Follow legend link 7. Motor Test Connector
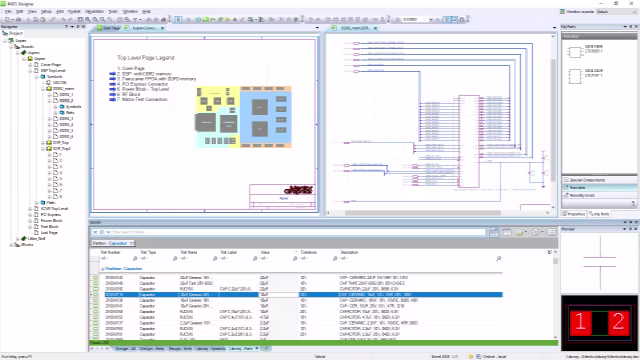Image resolution: width=640 pixels, height=360 pixels. pyautogui.click(x=142, y=99)
